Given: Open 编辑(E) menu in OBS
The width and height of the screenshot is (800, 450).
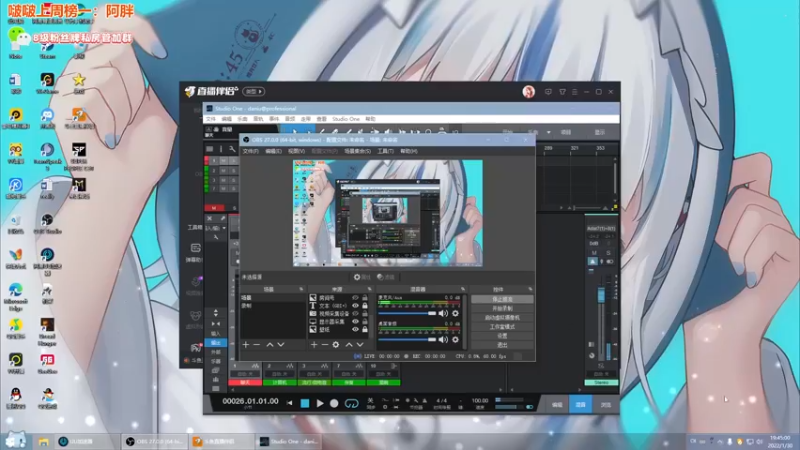Looking at the screenshot, I should click(273, 151).
